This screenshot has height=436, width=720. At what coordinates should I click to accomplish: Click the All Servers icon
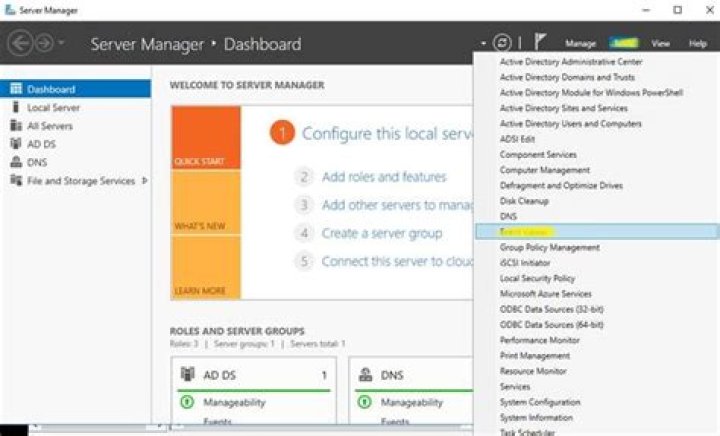(x=16, y=125)
